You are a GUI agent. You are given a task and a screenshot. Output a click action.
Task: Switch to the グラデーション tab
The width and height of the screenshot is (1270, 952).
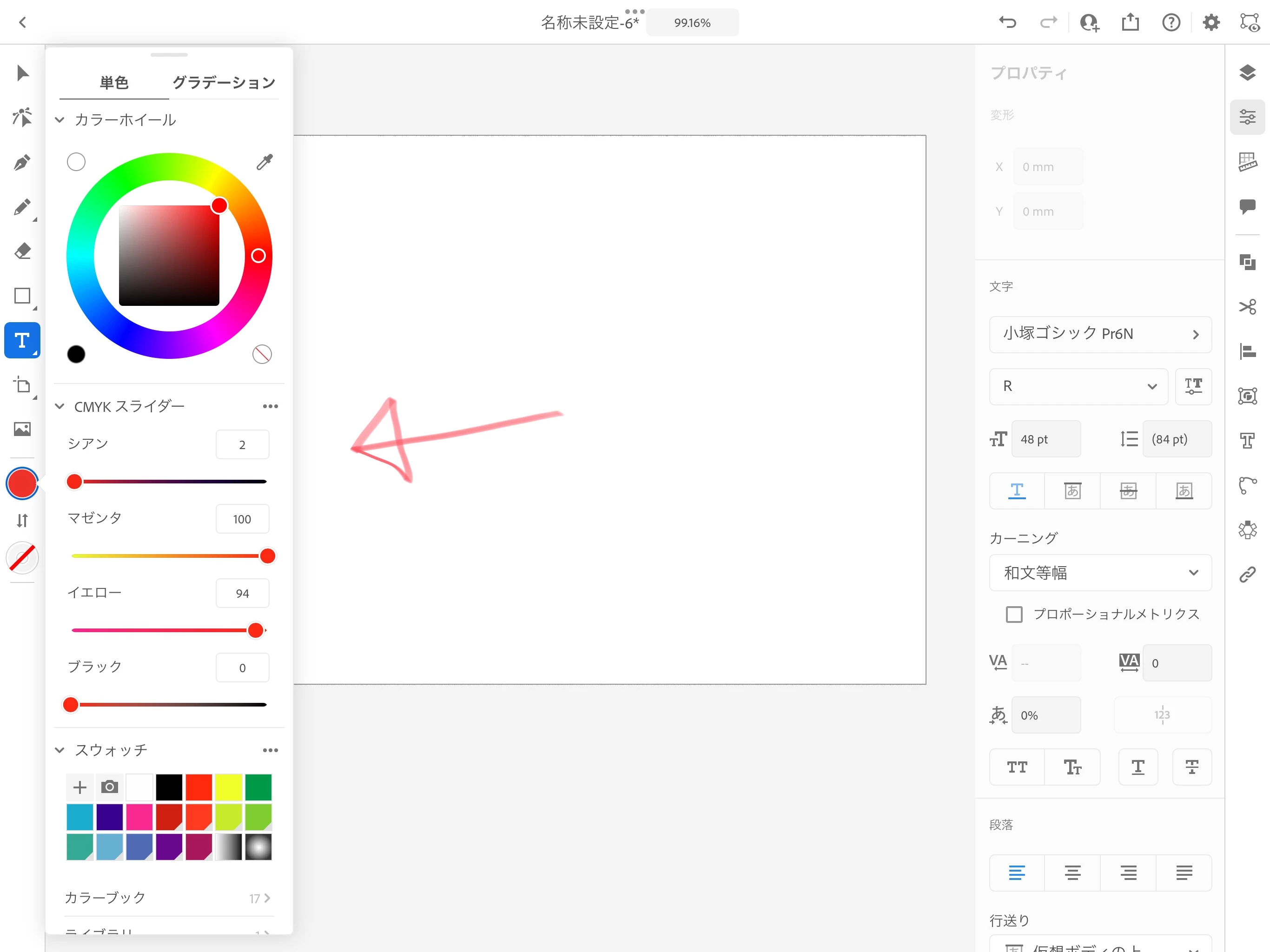224,83
